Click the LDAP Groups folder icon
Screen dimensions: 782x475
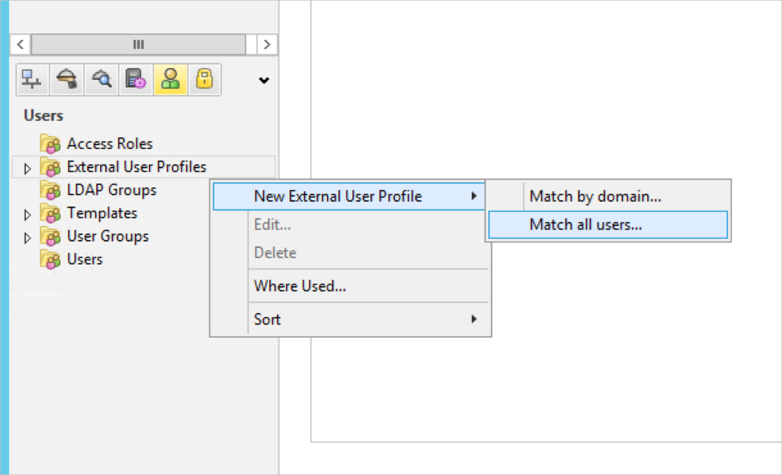[x=50, y=190]
